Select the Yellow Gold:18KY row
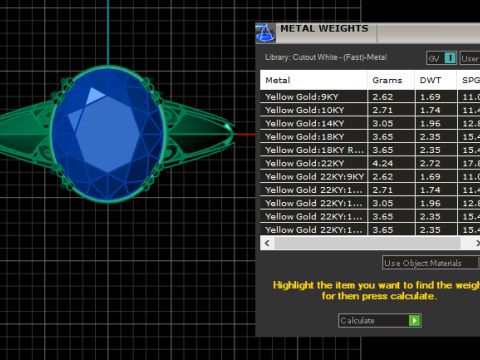Screen dimensions: 480x360 point(370,137)
